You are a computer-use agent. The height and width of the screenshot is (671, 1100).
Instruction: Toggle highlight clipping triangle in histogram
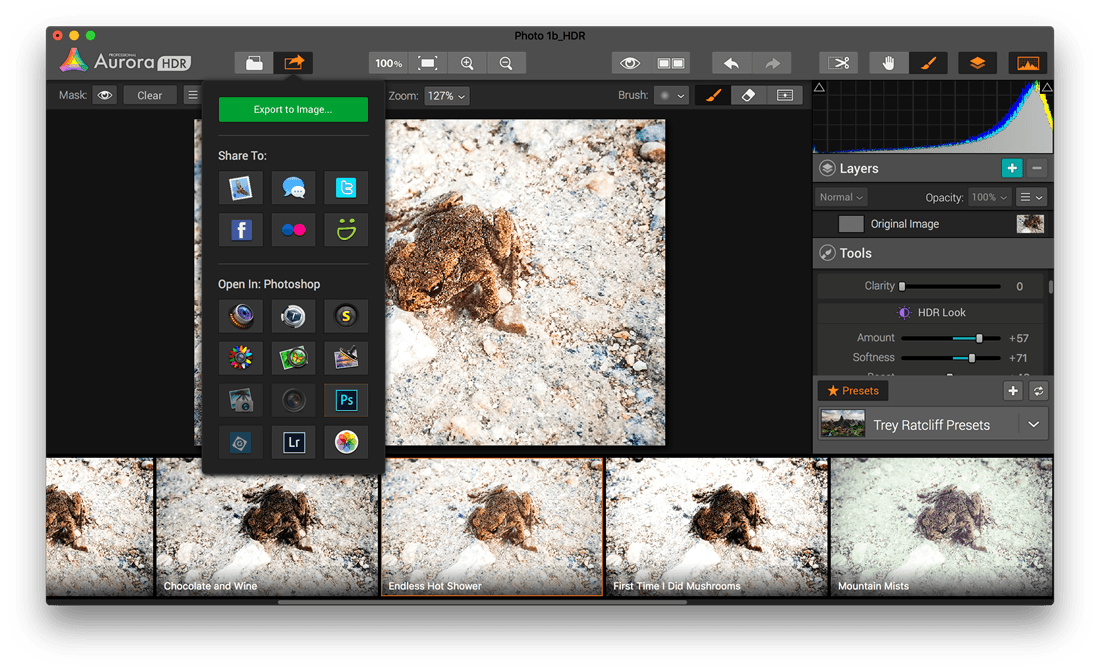pyautogui.click(x=1047, y=88)
